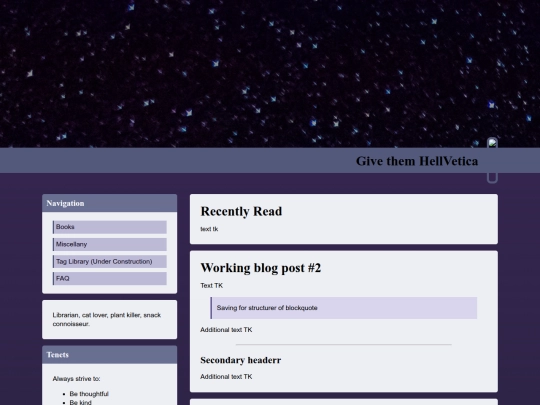This screenshot has width=540, height=405.
Task: Click the text tk line under Recently Read
Action: [x=209, y=229]
